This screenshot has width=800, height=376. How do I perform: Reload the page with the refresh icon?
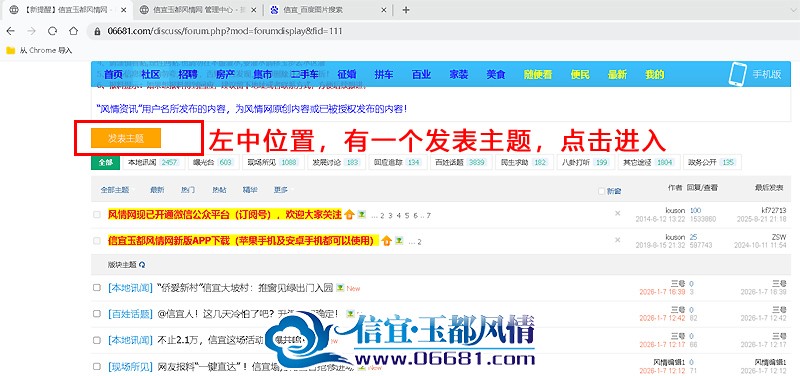[52, 31]
